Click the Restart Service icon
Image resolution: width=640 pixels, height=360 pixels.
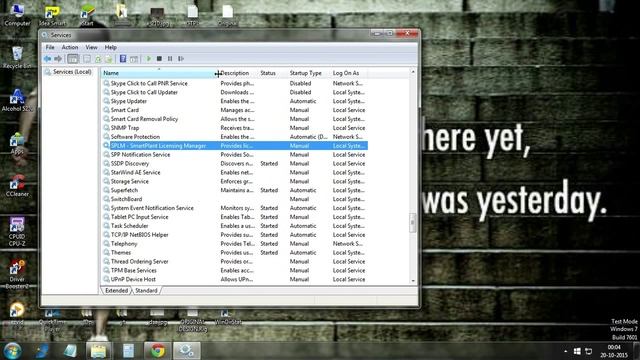181,59
